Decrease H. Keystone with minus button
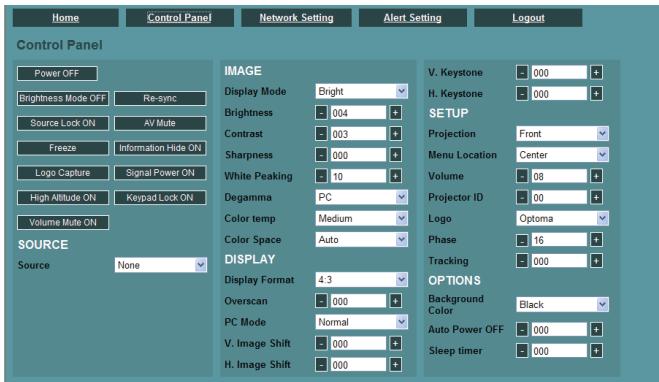 522,94
